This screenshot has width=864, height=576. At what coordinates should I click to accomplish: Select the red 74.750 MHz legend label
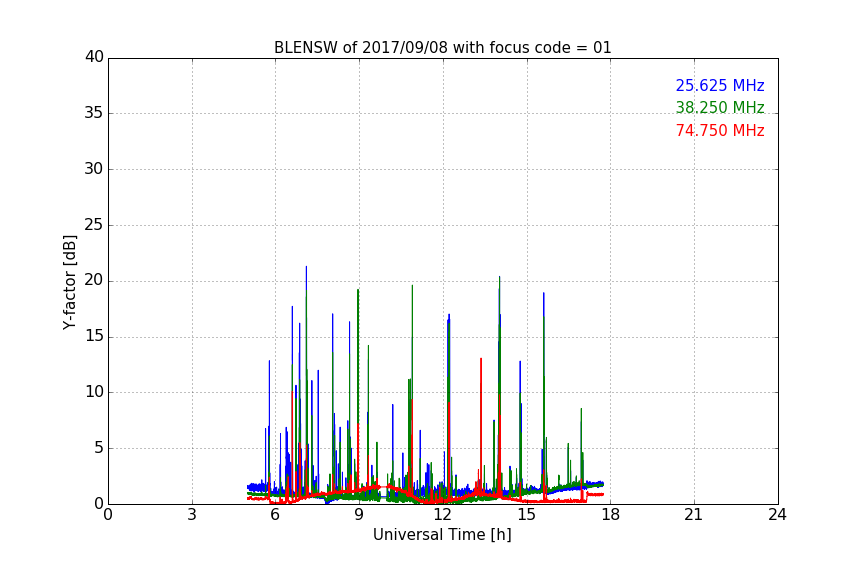[x=720, y=131]
